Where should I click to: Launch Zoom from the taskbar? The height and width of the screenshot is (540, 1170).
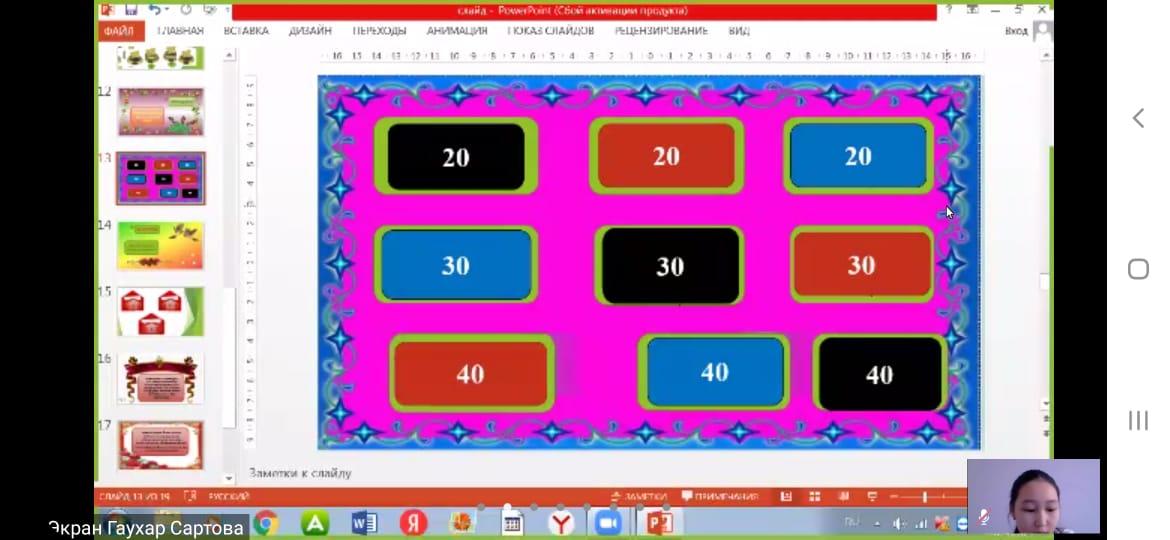(607, 523)
